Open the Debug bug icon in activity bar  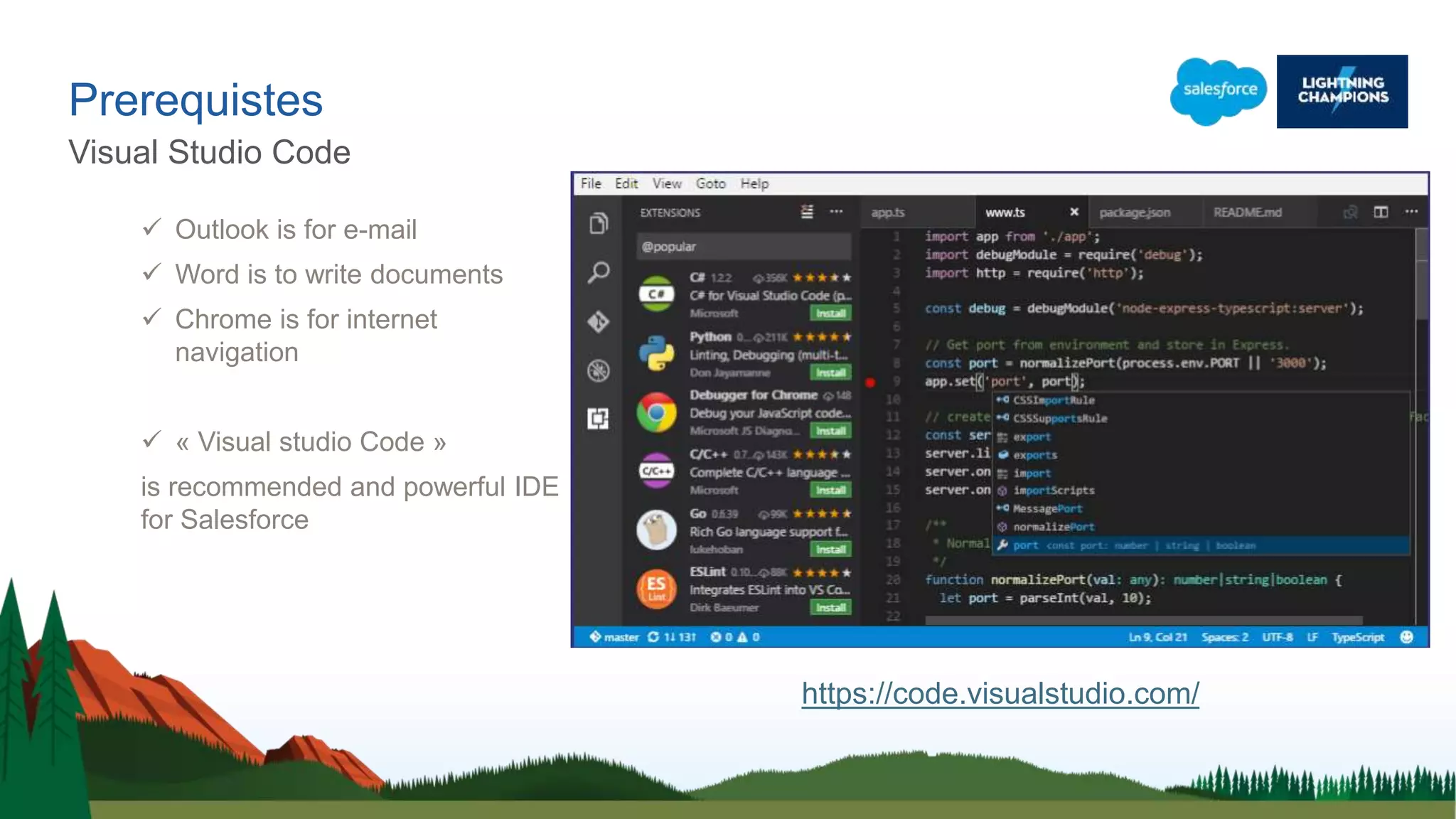click(x=599, y=370)
